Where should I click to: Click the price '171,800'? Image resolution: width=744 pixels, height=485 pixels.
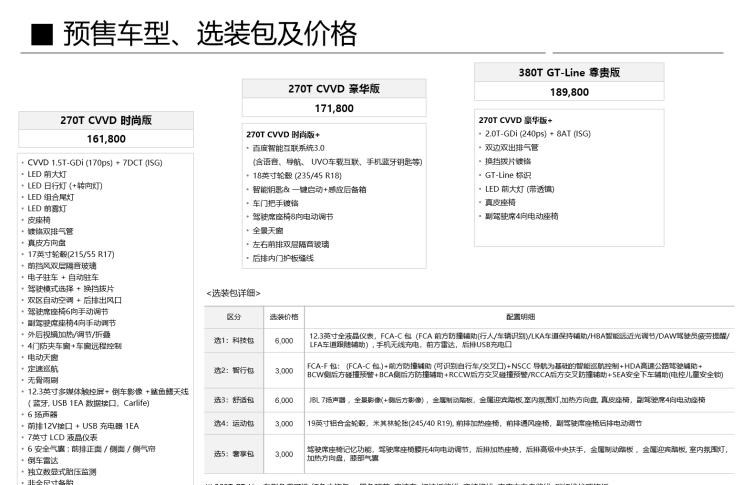tap(334, 108)
